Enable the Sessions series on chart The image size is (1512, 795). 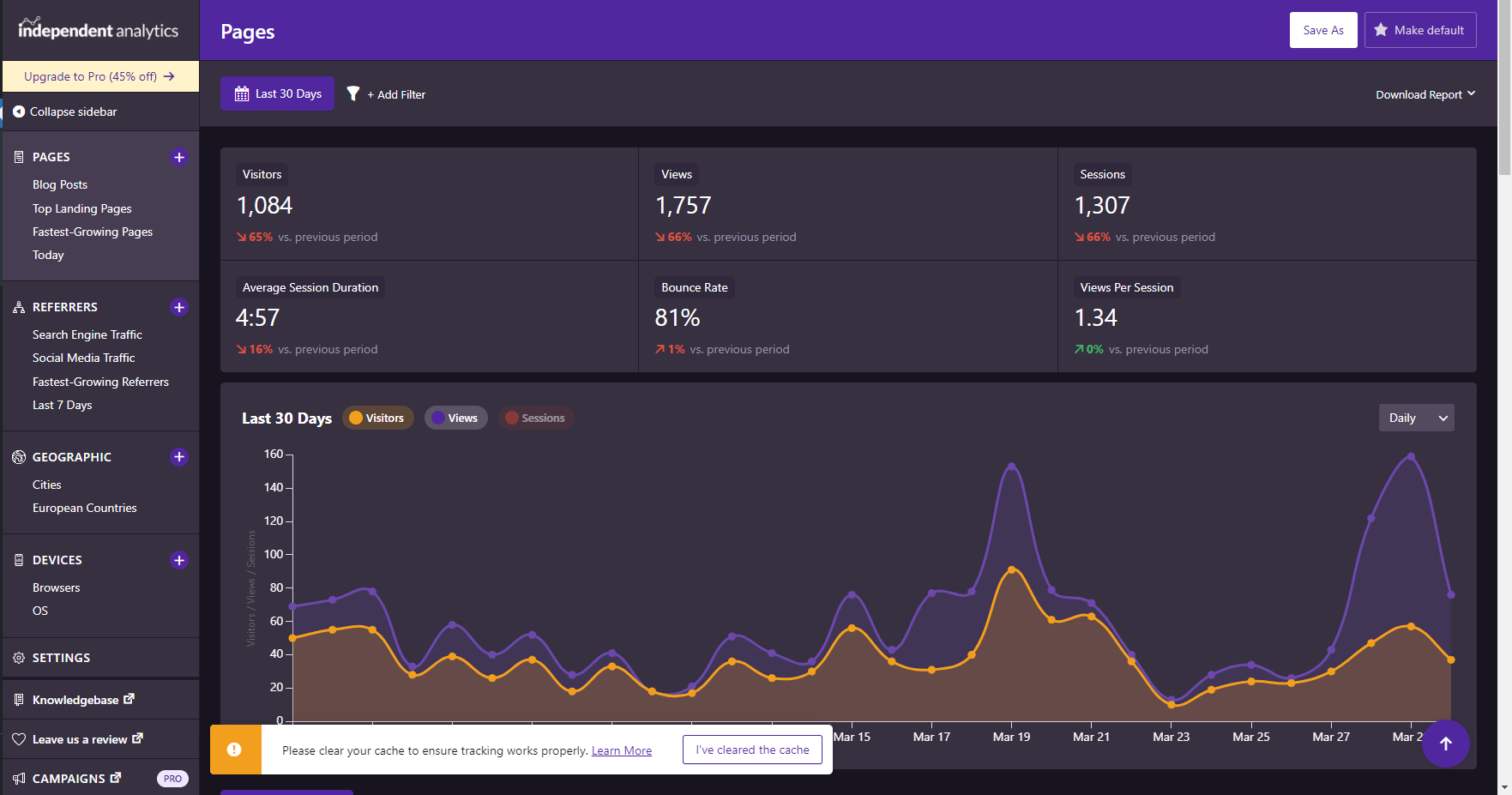535,418
